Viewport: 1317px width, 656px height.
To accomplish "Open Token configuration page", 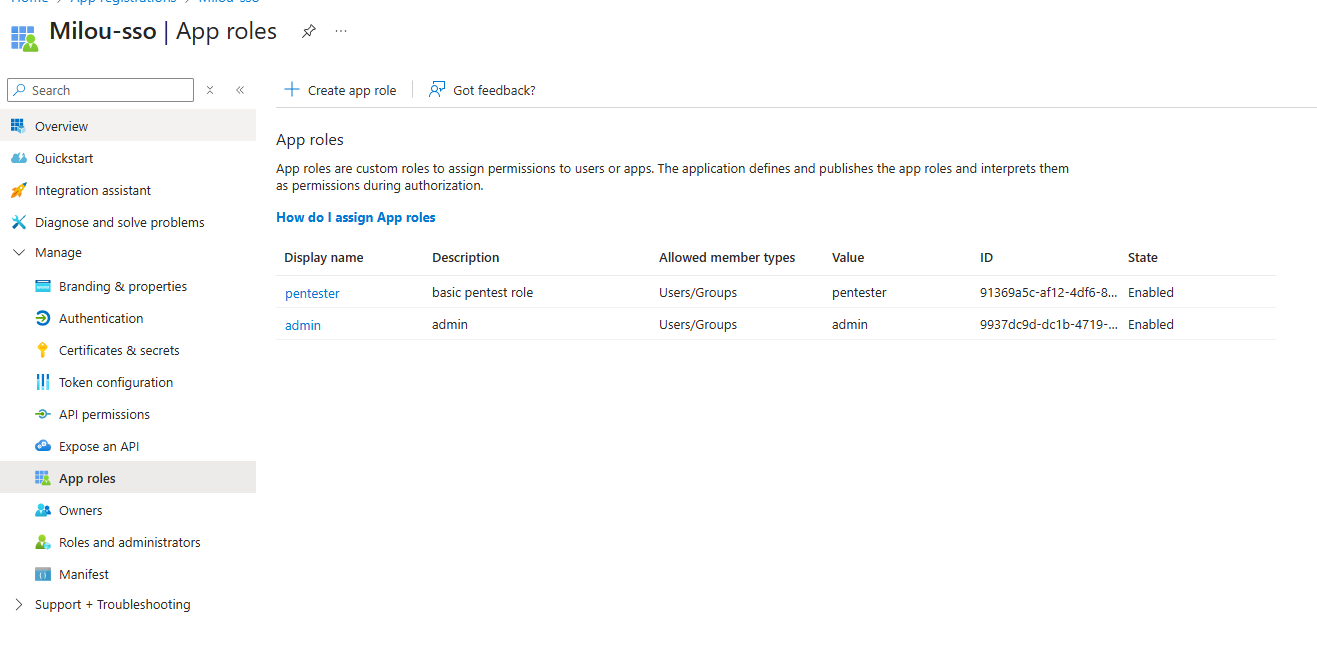I will click(x=115, y=381).
